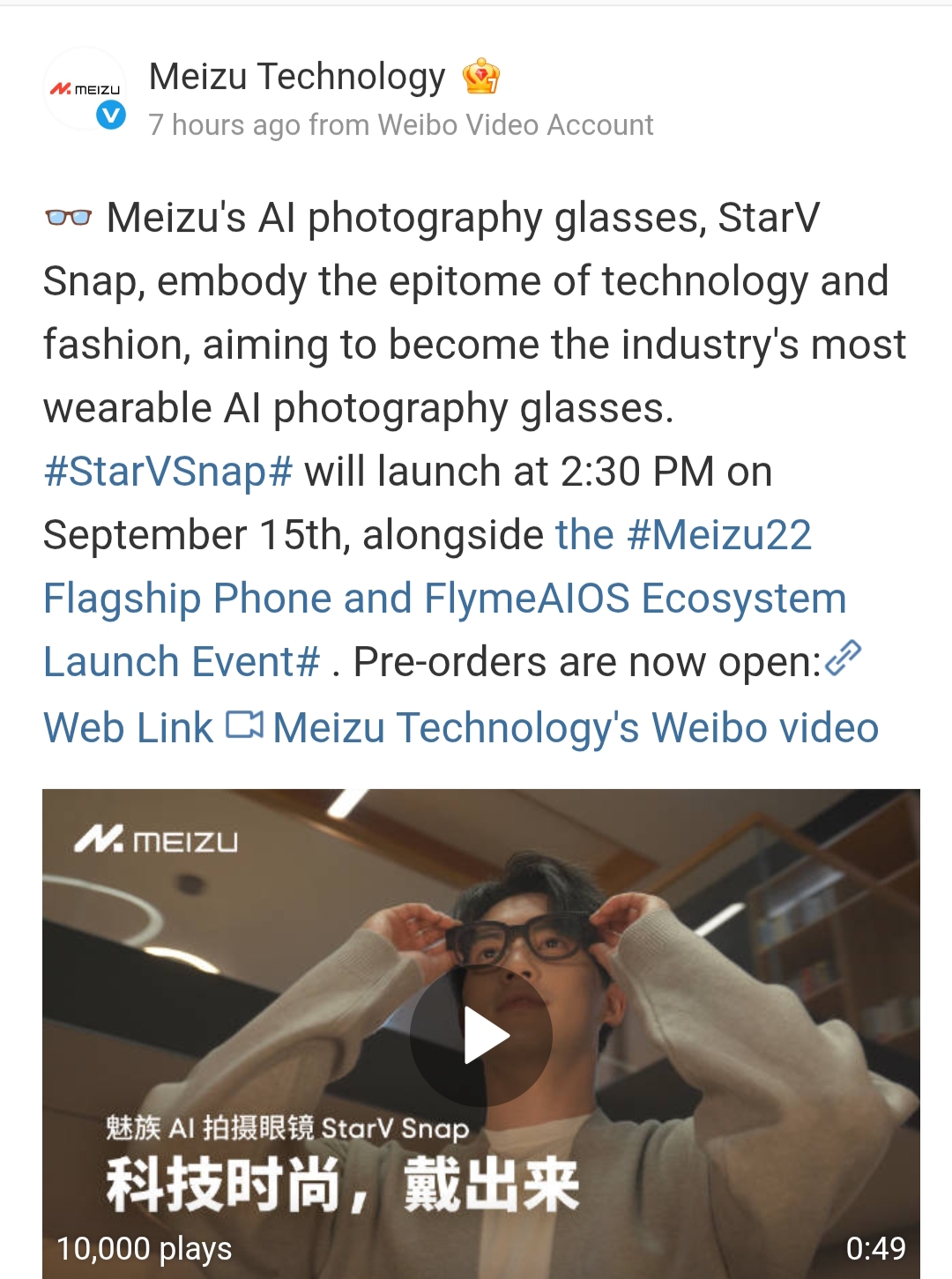
Task: Click Weibo Video Account source text
Action: click(515, 125)
